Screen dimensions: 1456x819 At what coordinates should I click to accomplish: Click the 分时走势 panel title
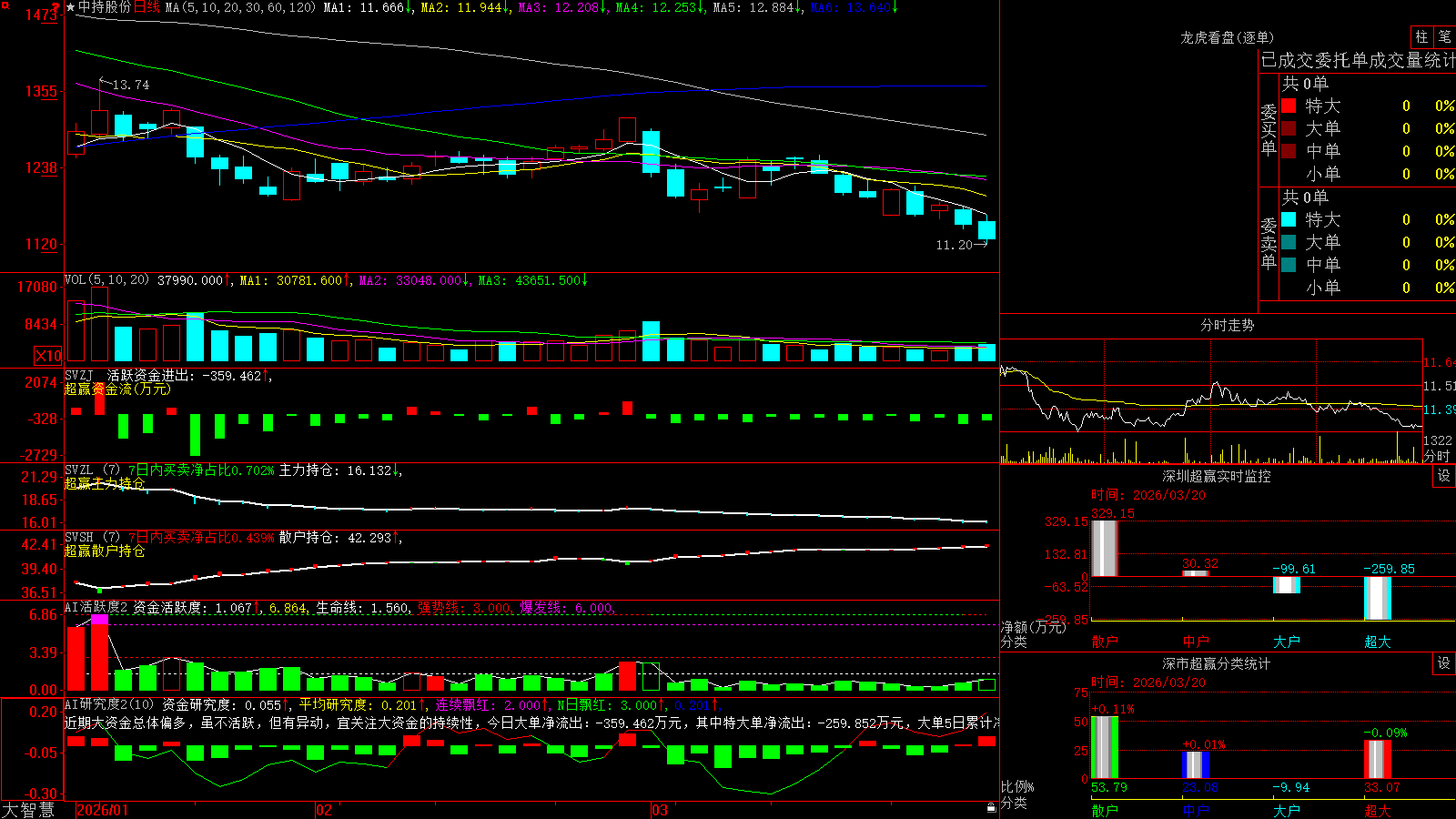pos(1228,325)
